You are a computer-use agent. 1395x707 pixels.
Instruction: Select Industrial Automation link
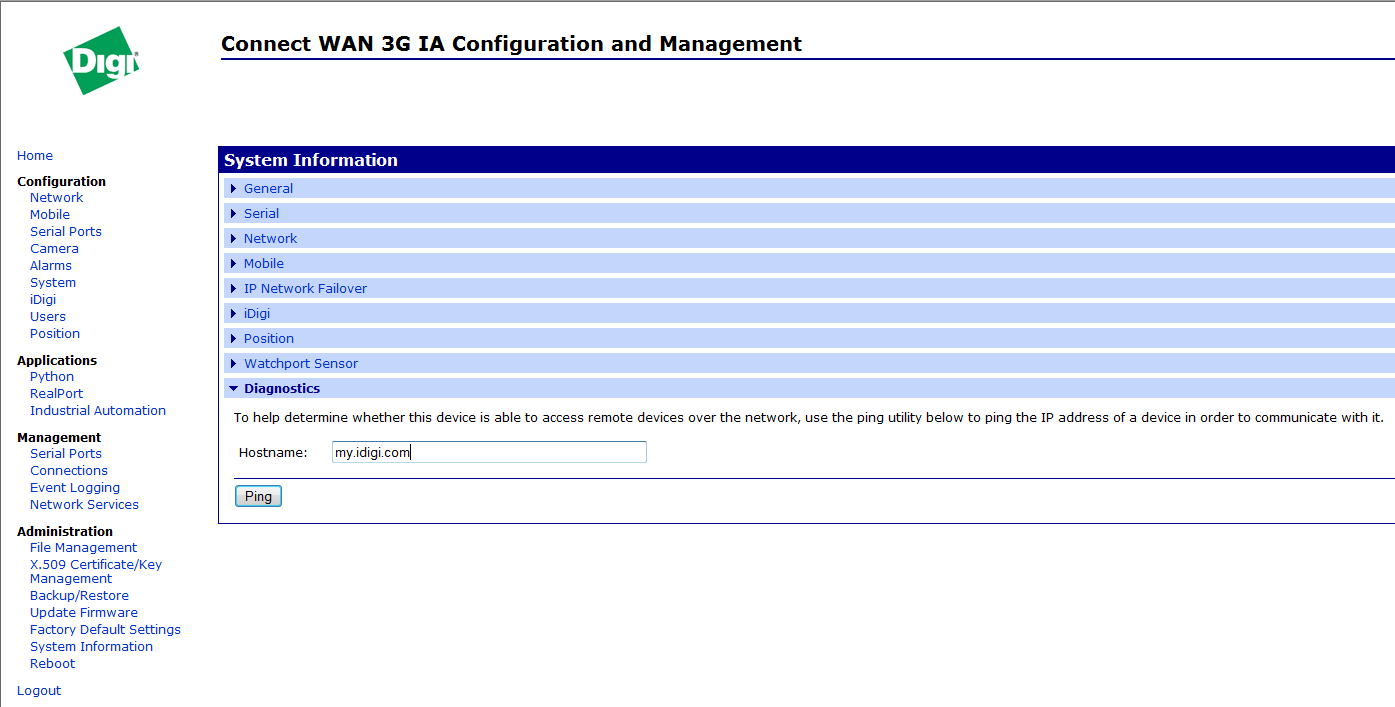pyautogui.click(x=98, y=411)
